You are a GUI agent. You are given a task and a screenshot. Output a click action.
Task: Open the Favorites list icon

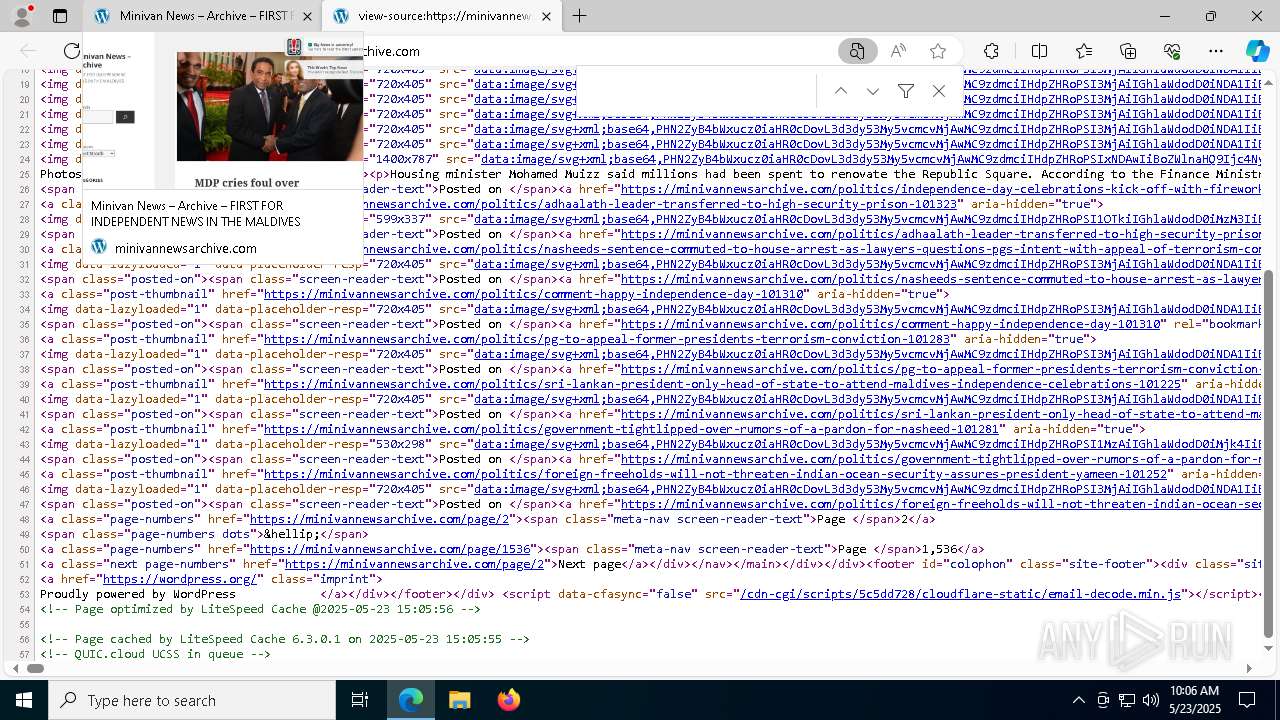coord(1084,51)
